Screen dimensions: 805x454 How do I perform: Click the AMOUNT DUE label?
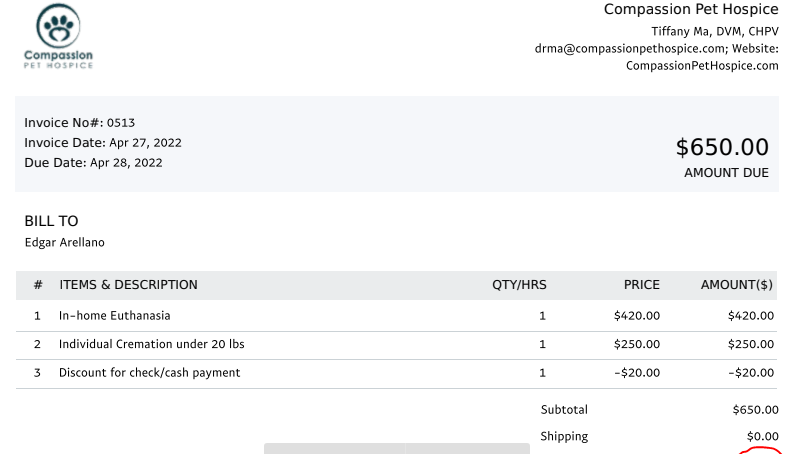726,173
